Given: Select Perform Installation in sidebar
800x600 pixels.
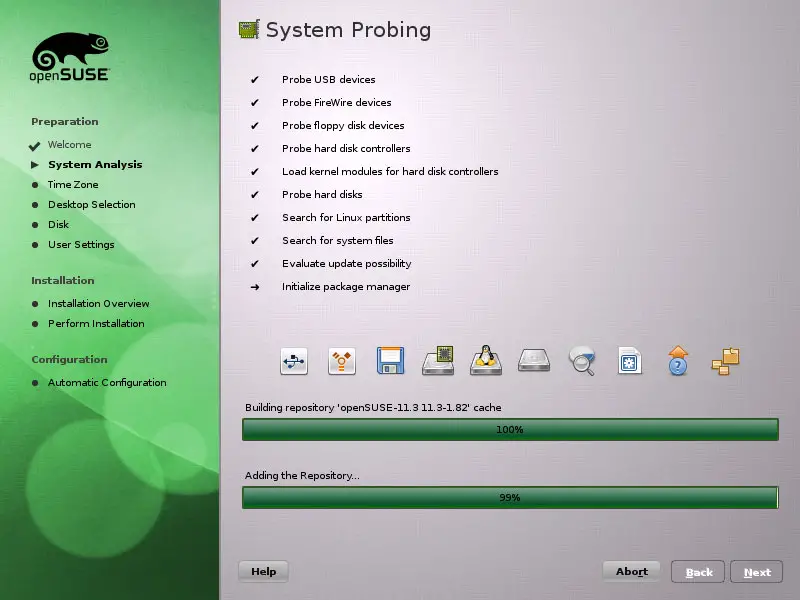Looking at the screenshot, I should pyautogui.click(x=96, y=323).
